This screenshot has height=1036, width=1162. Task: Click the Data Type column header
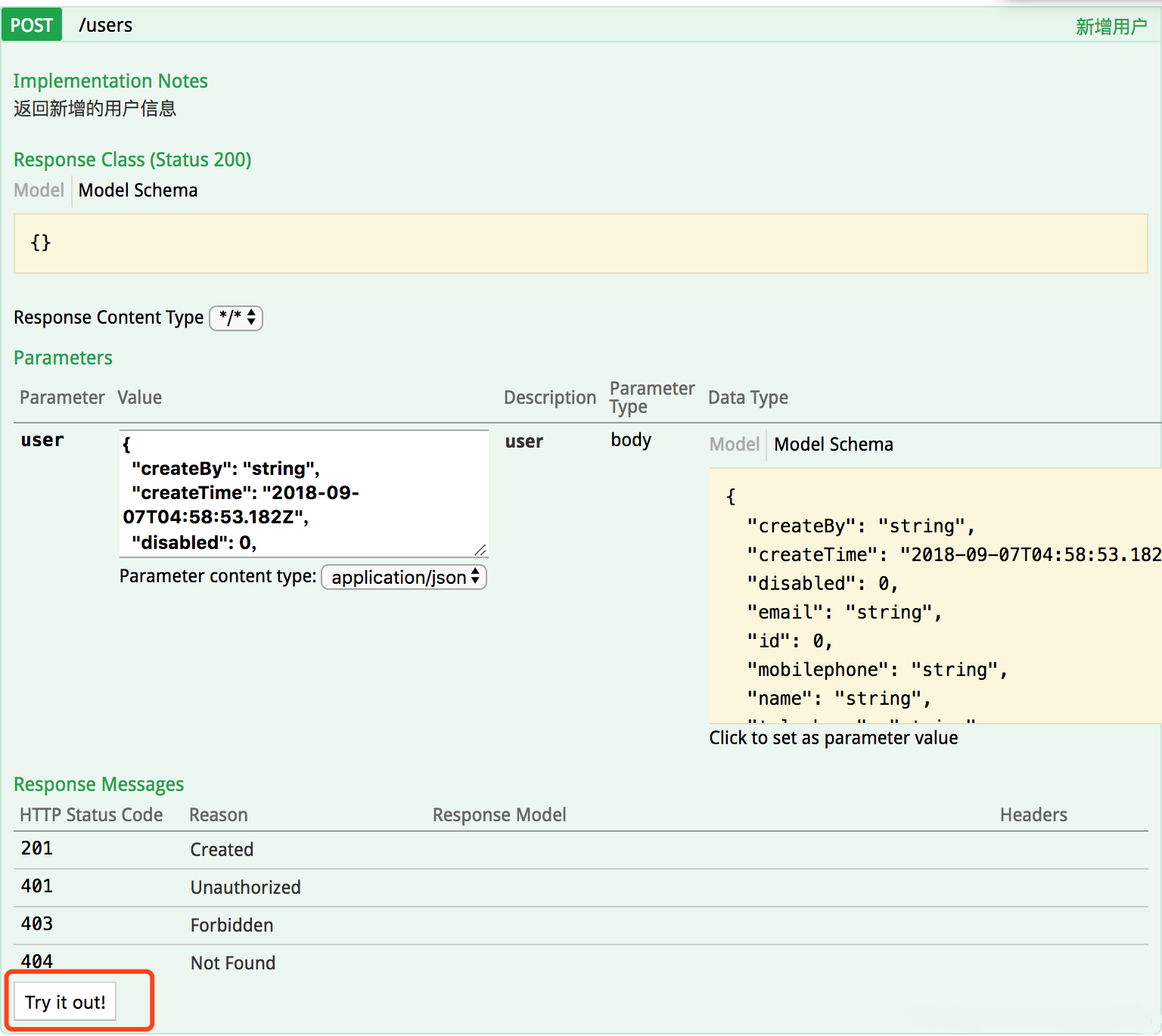coord(748,398)
